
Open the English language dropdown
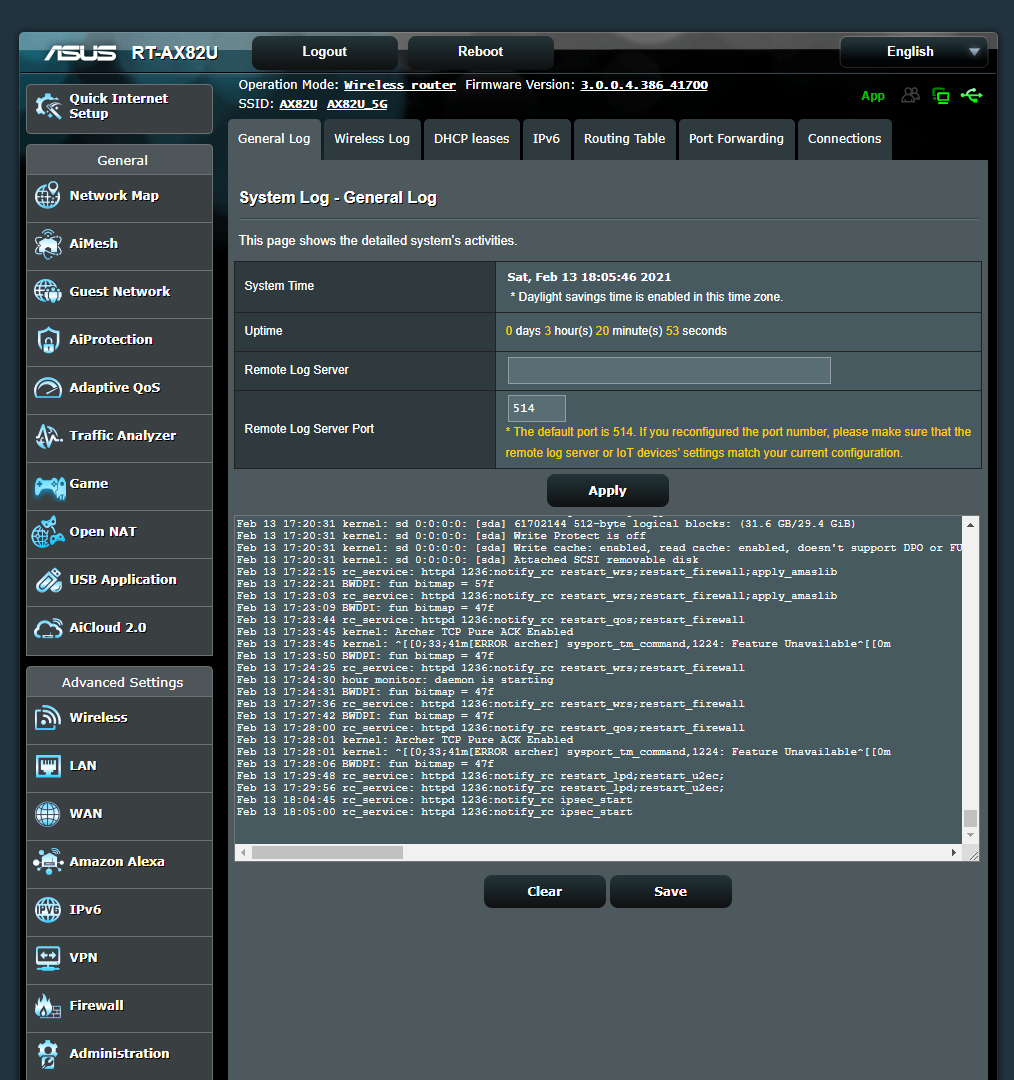[913, 52]
